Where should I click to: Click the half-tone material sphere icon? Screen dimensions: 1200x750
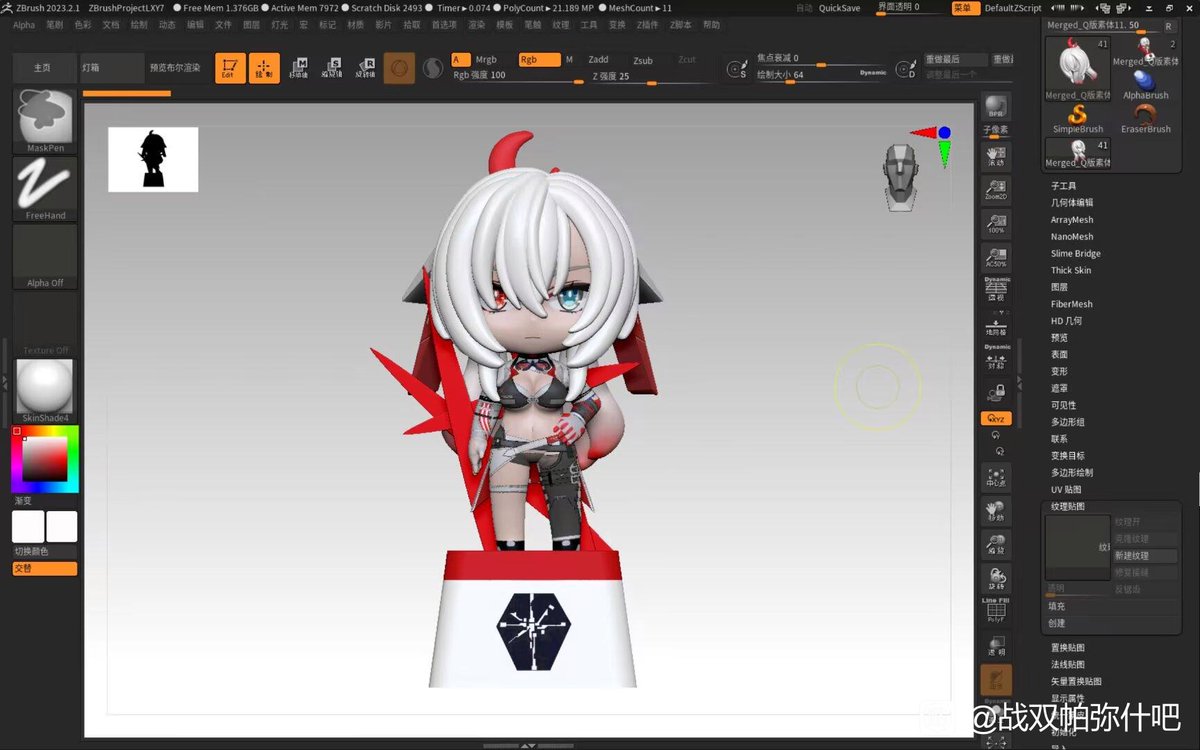(x=433, y=68)
